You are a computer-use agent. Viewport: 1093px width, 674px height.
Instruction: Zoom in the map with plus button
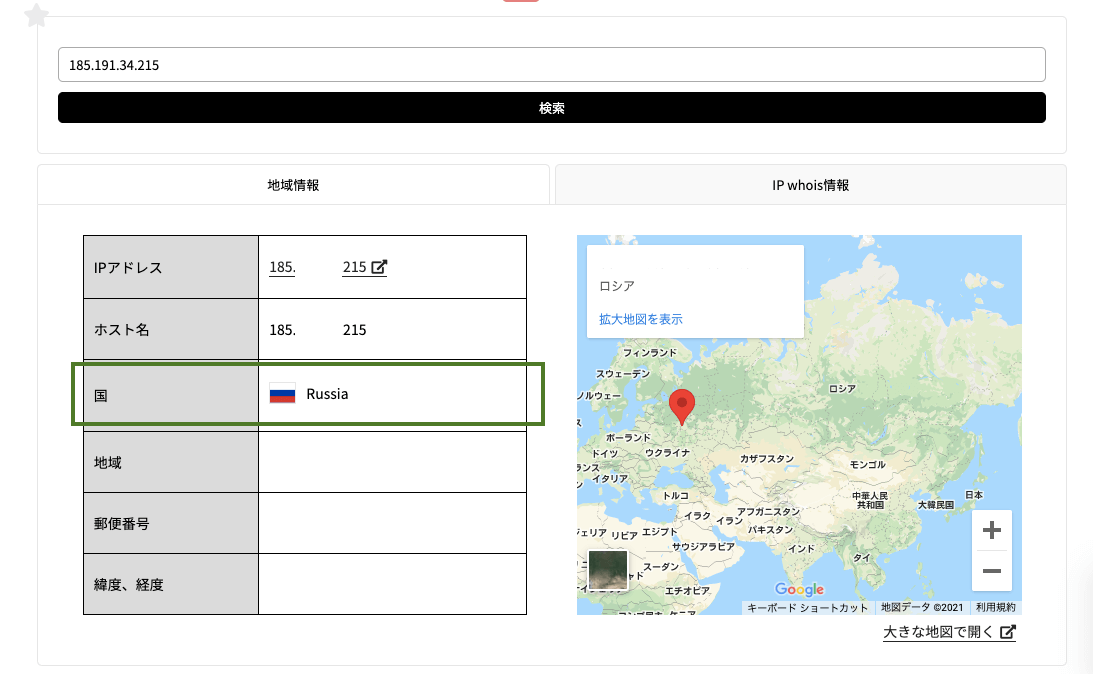pyautogui.click(x=991, y=530)
